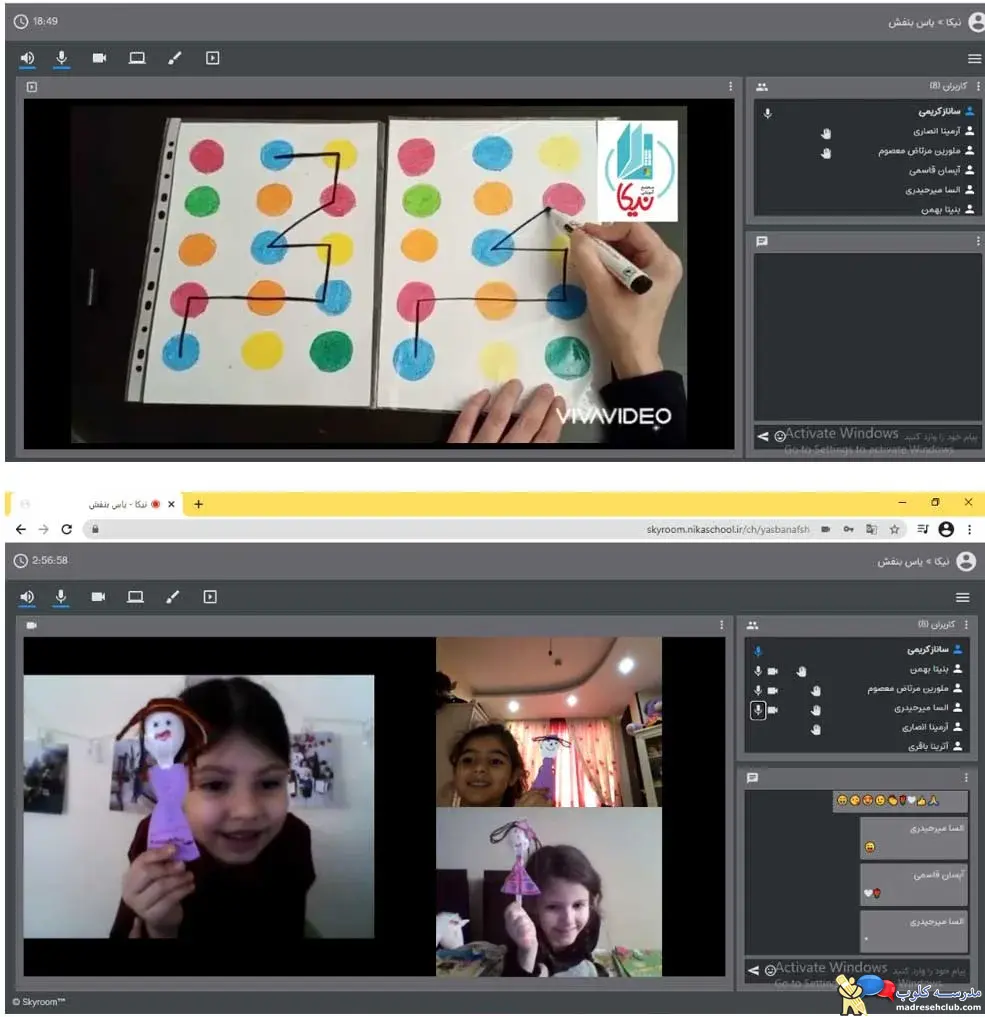985x1017 pixels.
Task: Open the Chrome profile avatar icon
Action: point(946,529)
